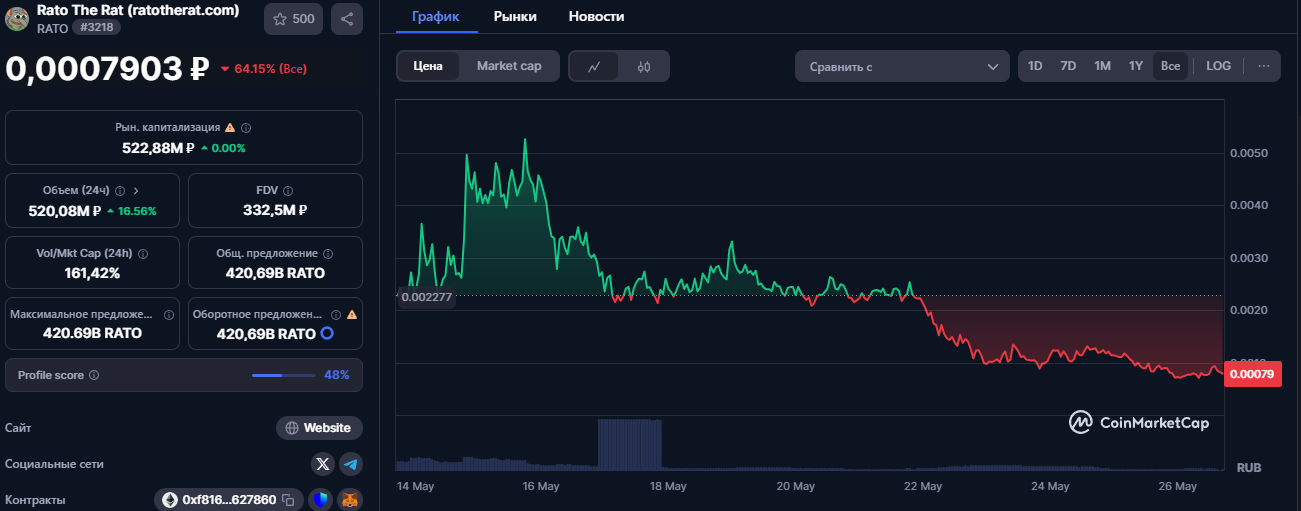Open the Сравнить с dropdown
The height and width of the screenshot is (511, 1301).
click(902, 67)
